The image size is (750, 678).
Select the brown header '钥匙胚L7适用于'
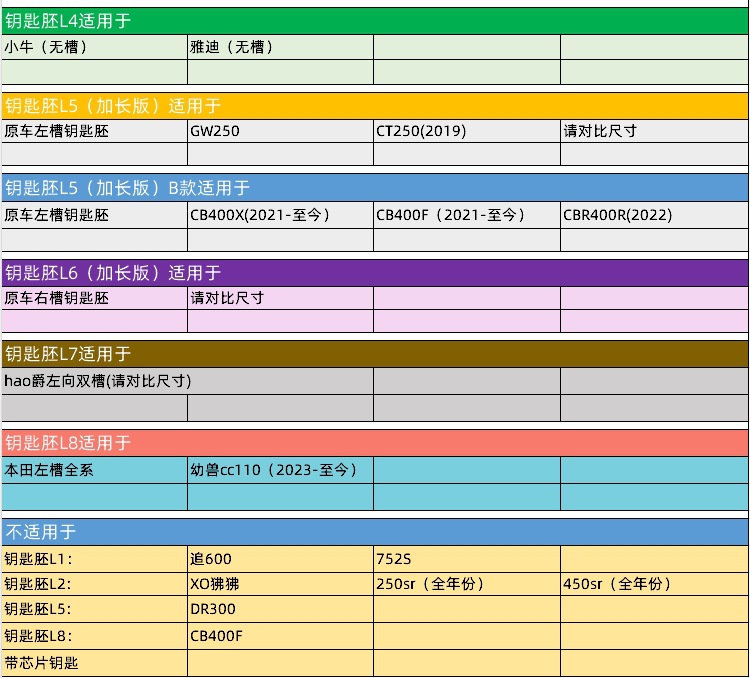[375, 354]
